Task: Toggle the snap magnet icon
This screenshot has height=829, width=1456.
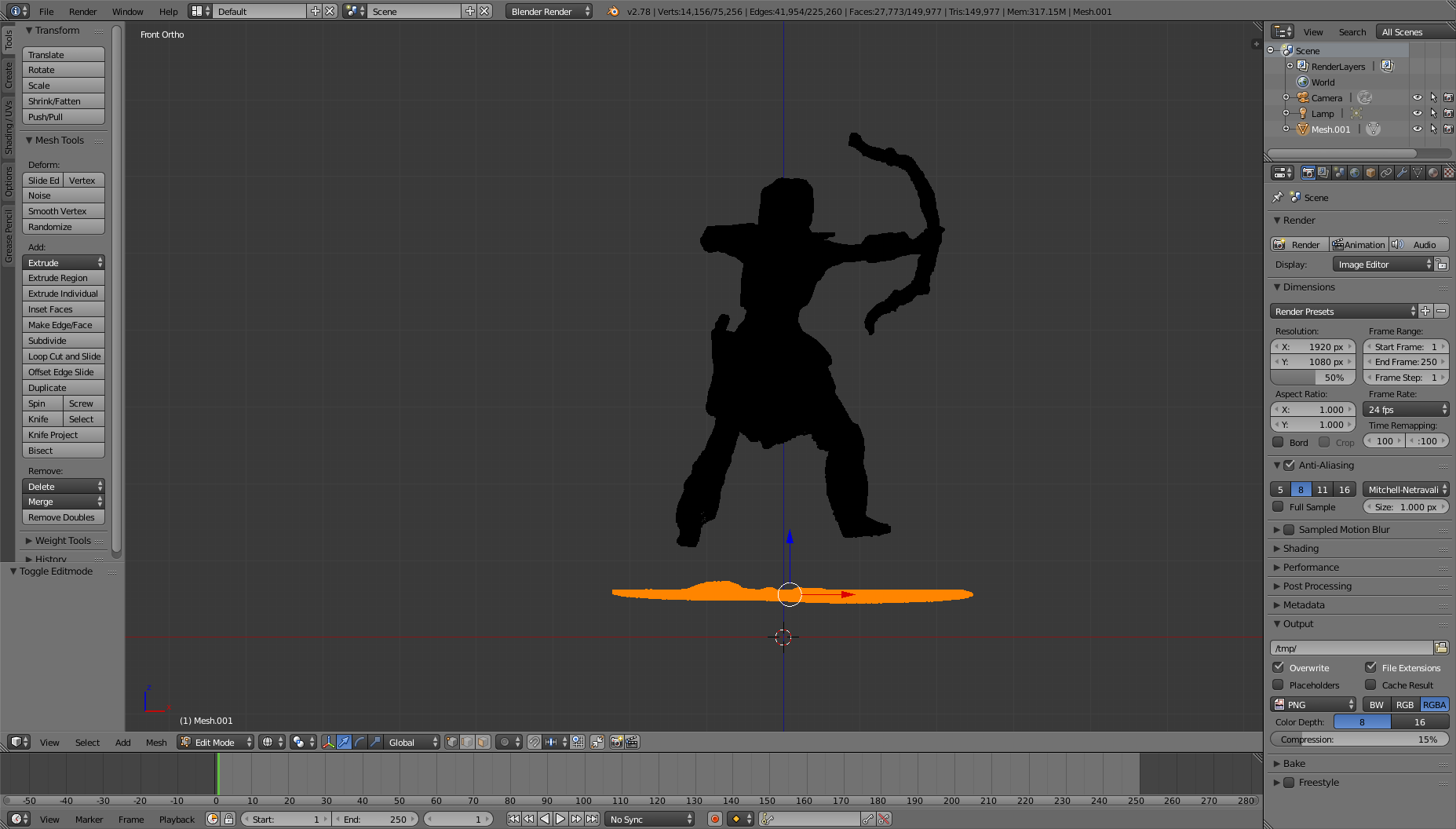Action: [x=535, y=742]
